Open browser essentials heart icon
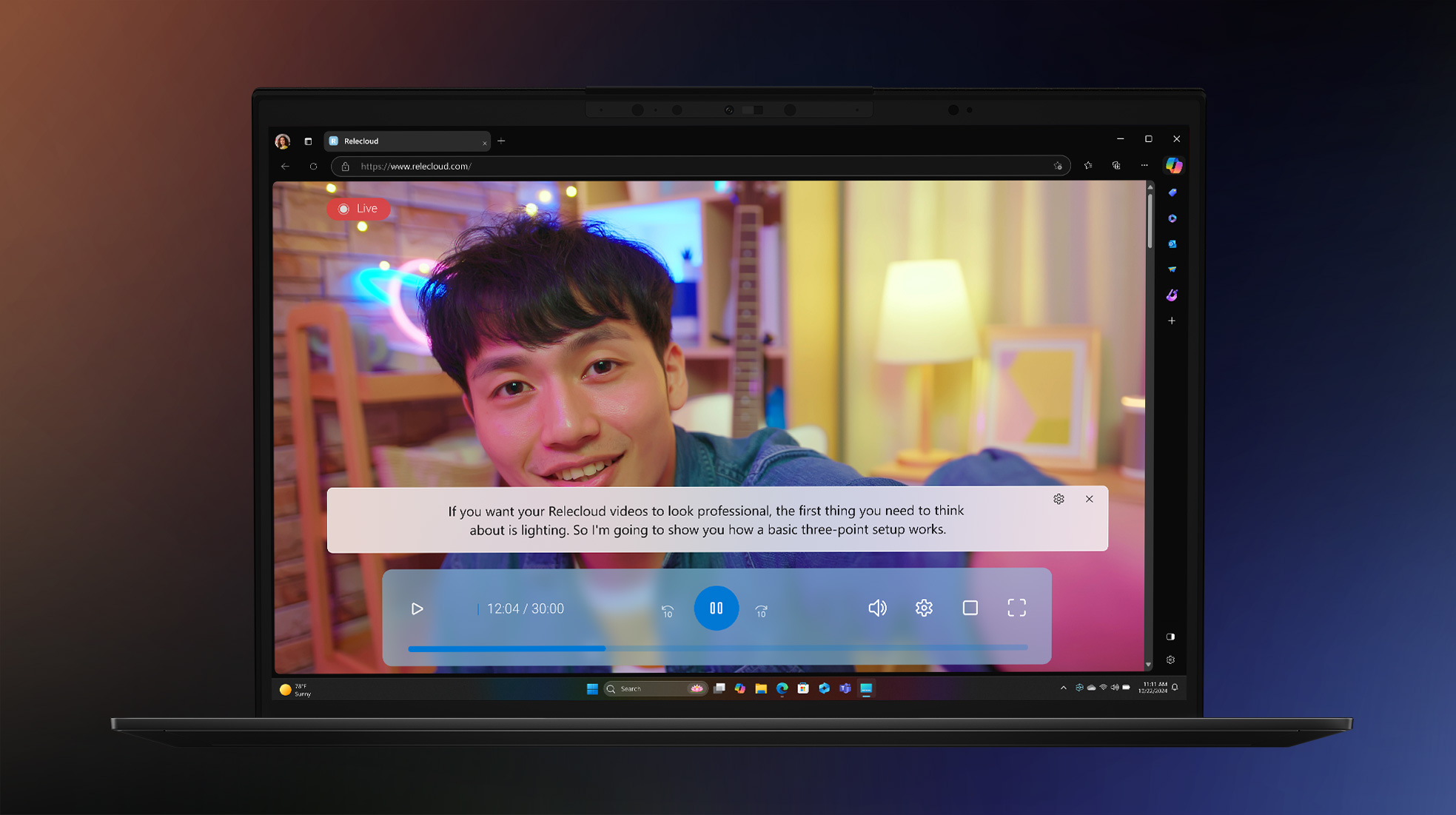Image resolution: width=1456 pixels, height=815 pixels. click(x=1088, y=166)
